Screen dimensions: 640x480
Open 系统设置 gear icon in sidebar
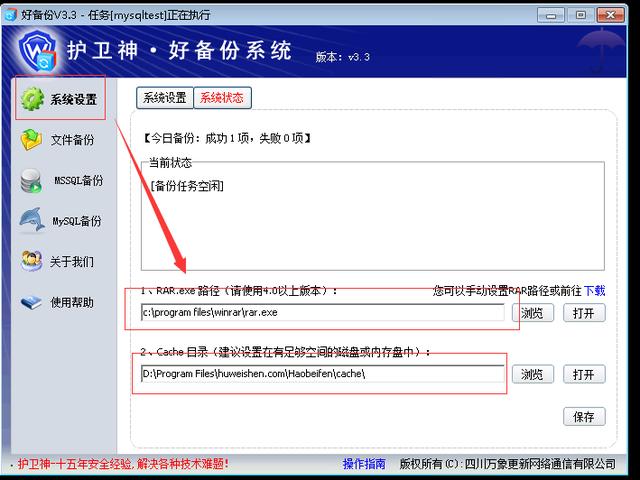pos(32,99)
